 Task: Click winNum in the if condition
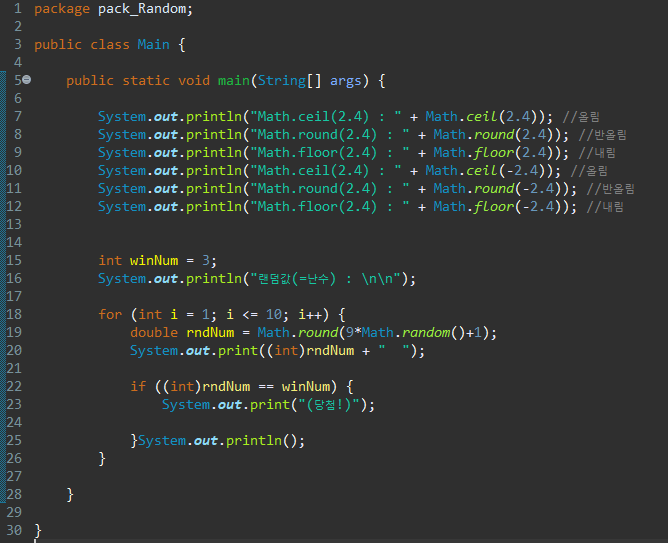[x=306, y=386]
